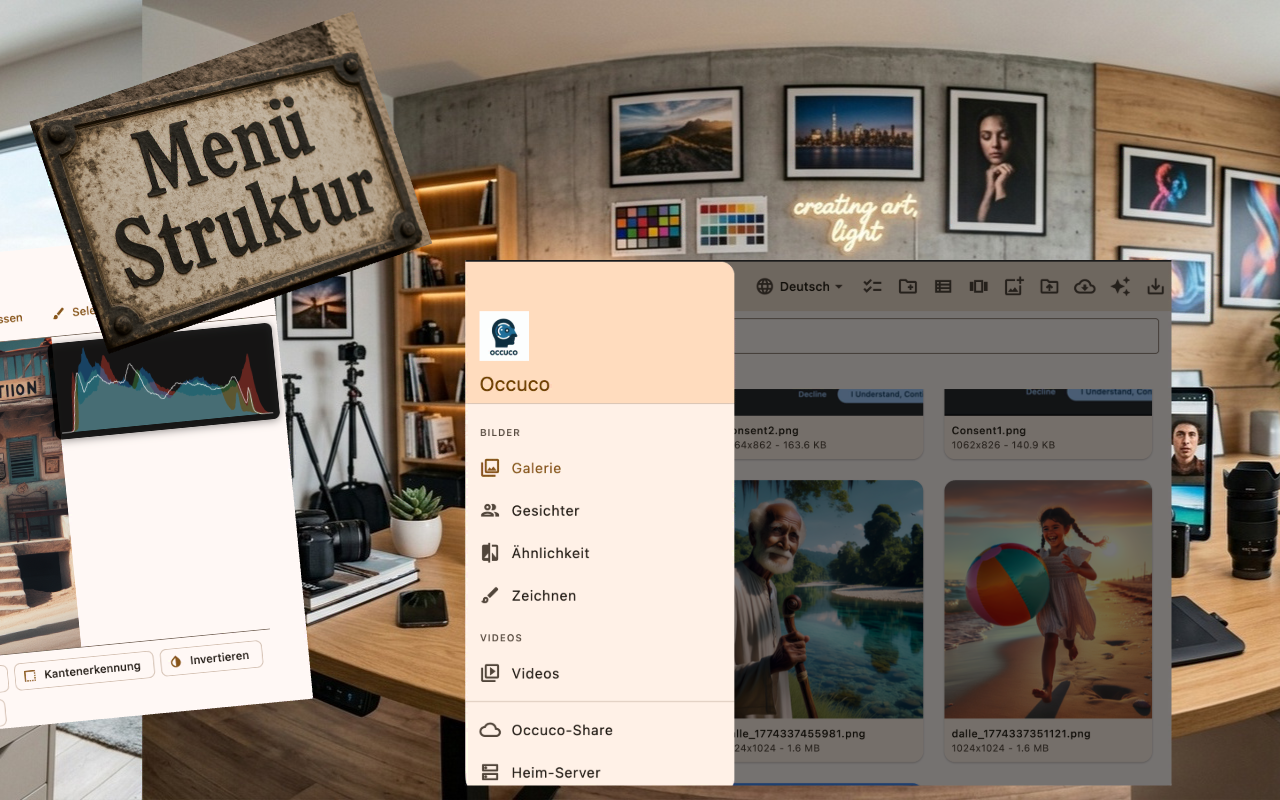This screenshot has height=800, width=1280.
Task: Select Galerie in the navigation drawer
Action: [600, 468]
